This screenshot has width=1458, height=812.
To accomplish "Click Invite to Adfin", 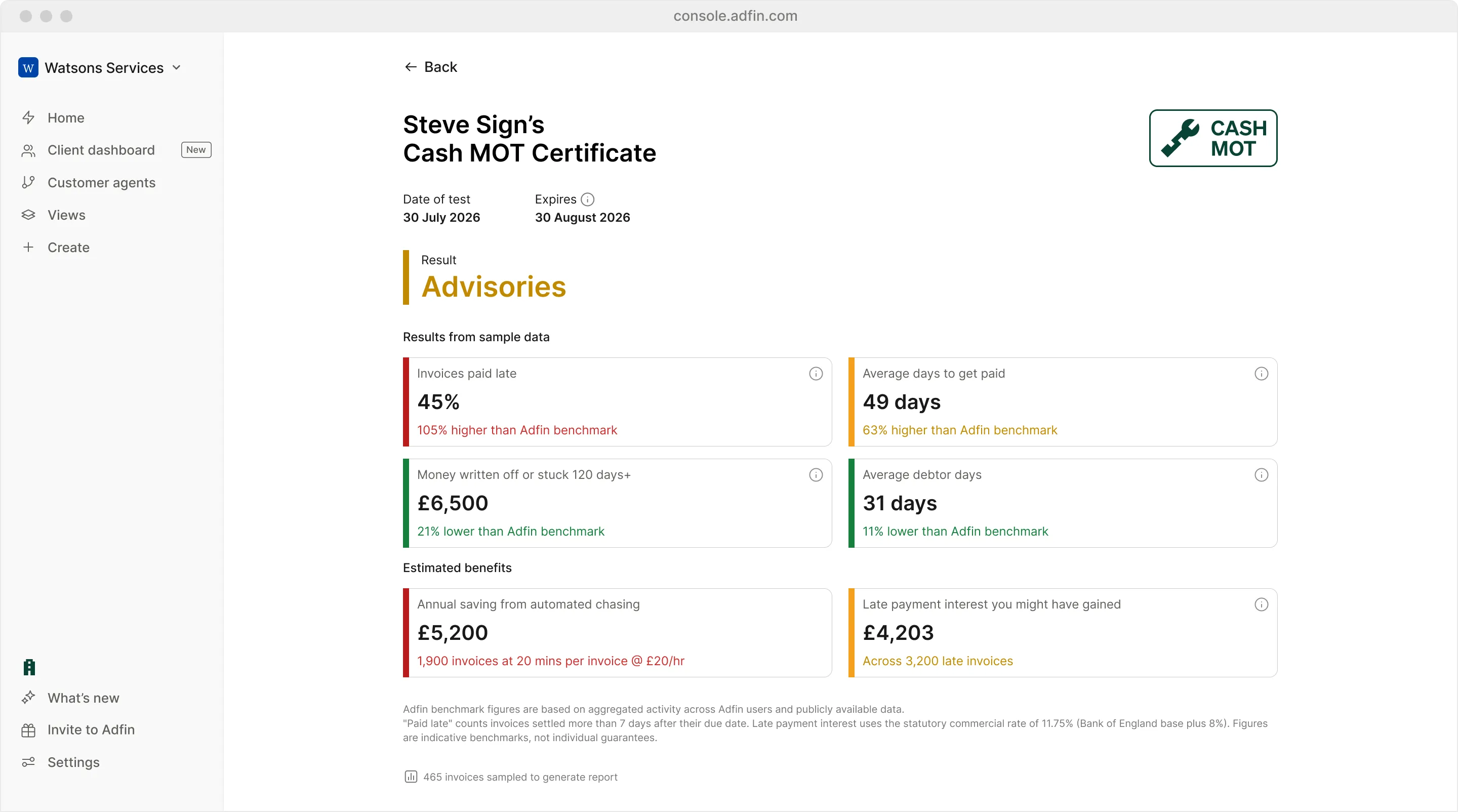I will coord(91,730).
